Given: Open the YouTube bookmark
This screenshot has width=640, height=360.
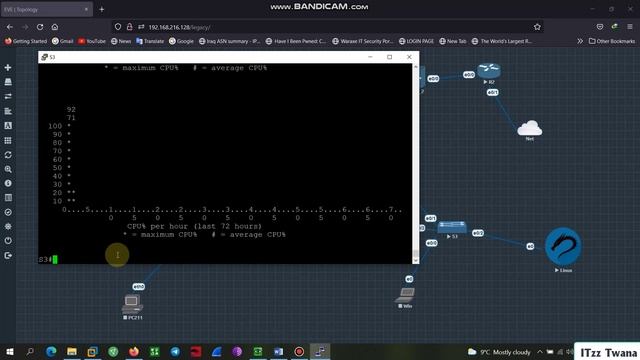Looking at the screenshot, I should pyautogui.click(x=91, y=41).
